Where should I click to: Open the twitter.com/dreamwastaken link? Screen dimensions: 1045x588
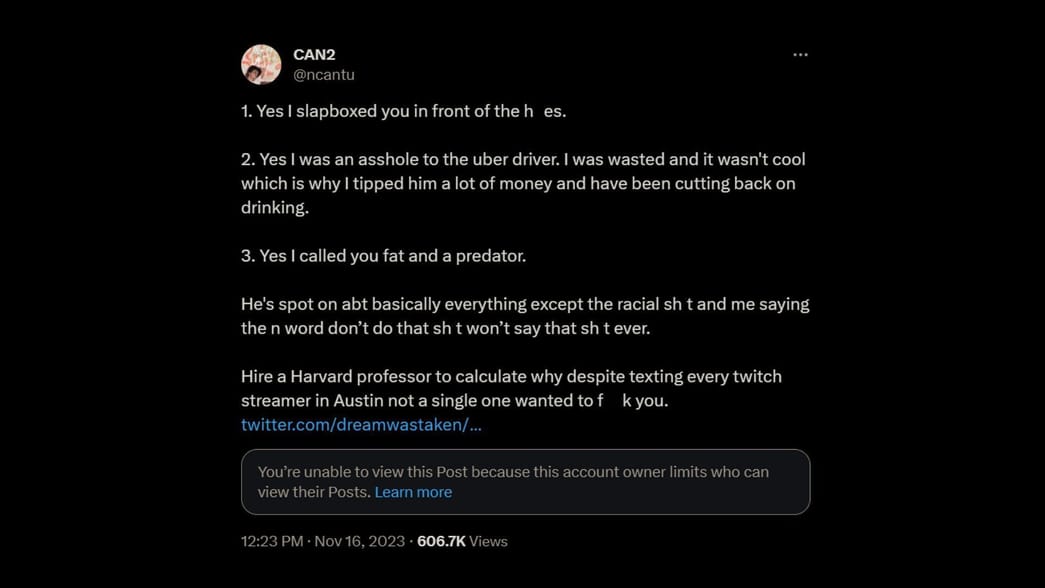click(x=361, y=424)
